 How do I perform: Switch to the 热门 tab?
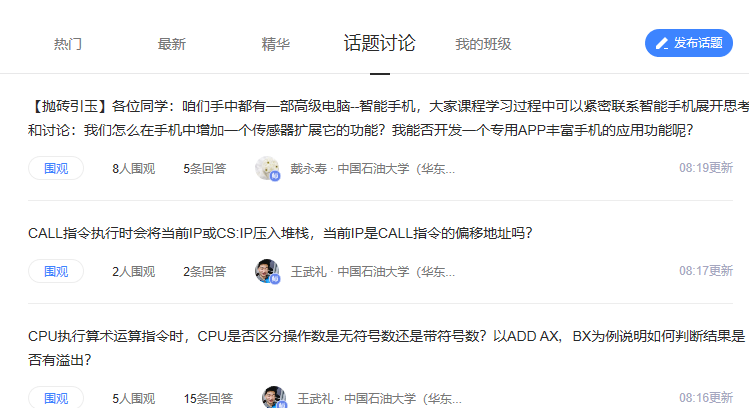pyautogui.click(x=68, y=44)
